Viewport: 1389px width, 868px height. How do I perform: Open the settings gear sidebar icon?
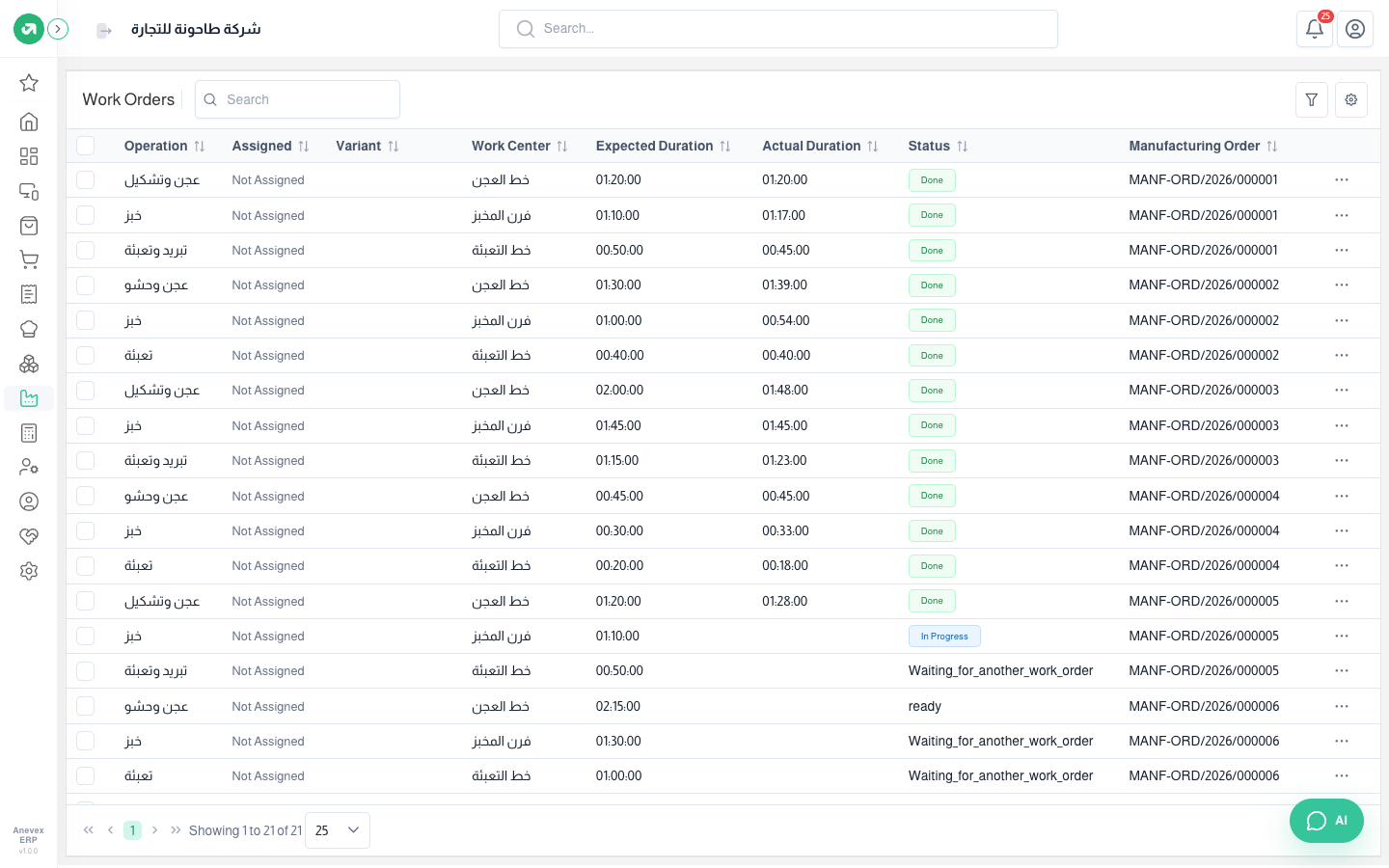tap(29, 571)
